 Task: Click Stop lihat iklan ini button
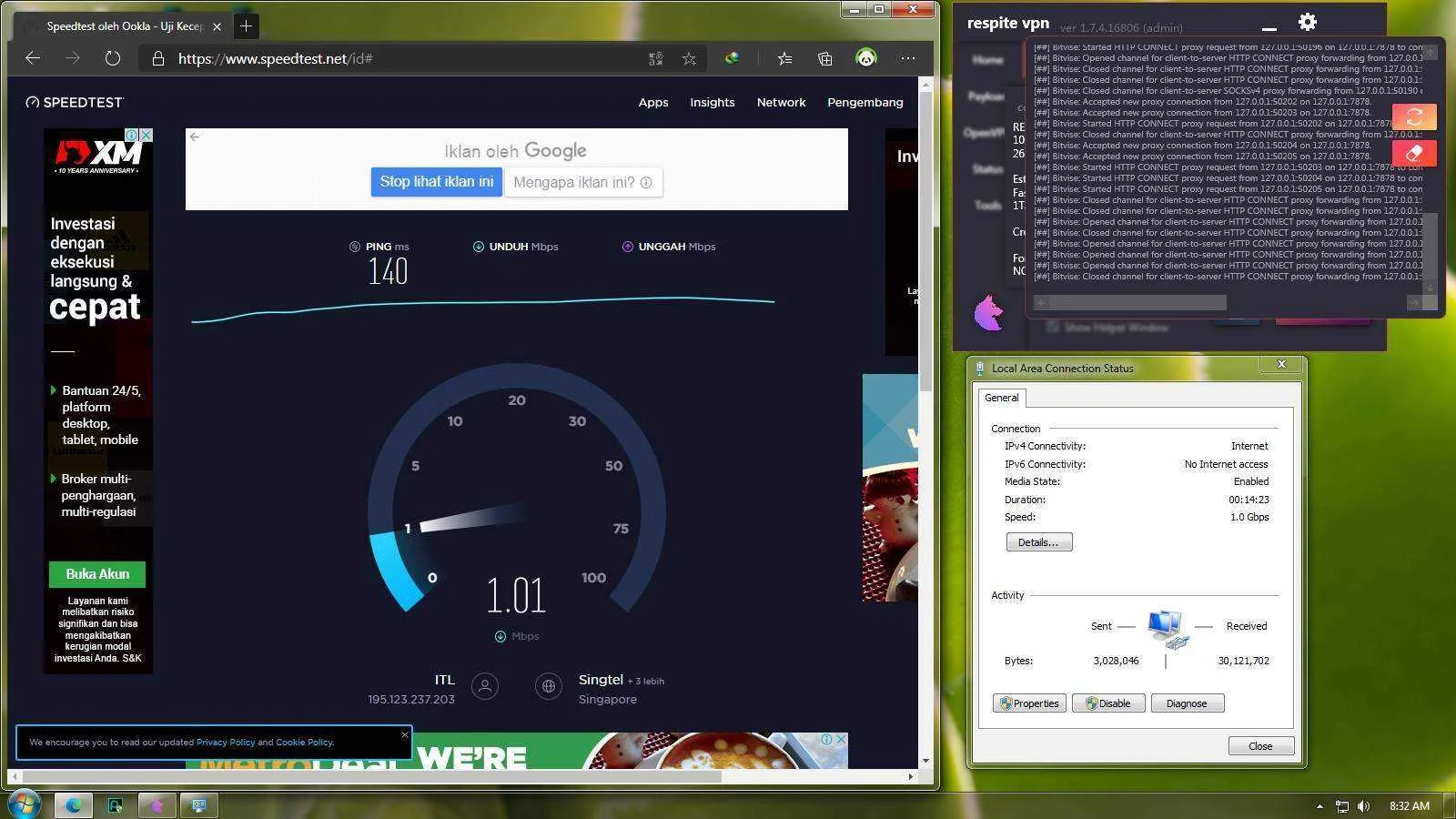436,182
